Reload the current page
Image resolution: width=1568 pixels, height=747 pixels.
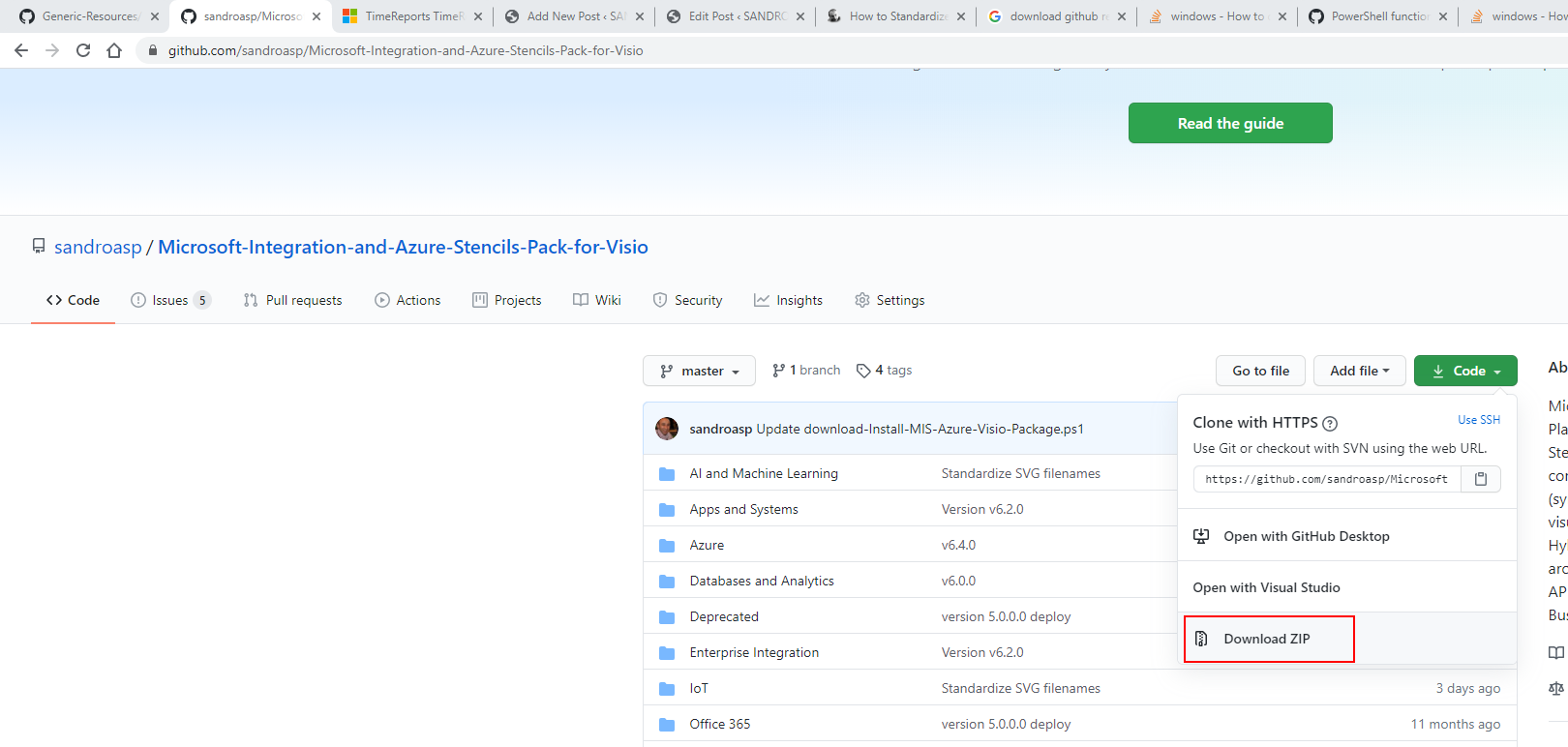[83, 50]
